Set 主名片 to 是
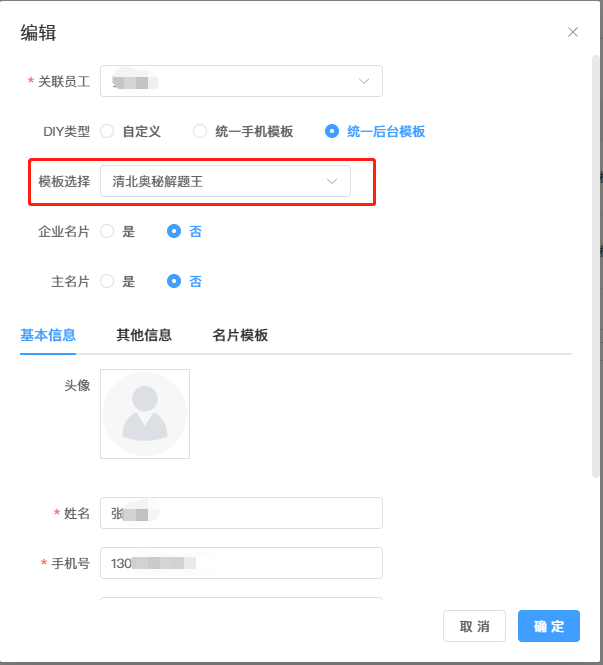The height and width of the screenshot is (665, 603). click(x=107, y=281)
